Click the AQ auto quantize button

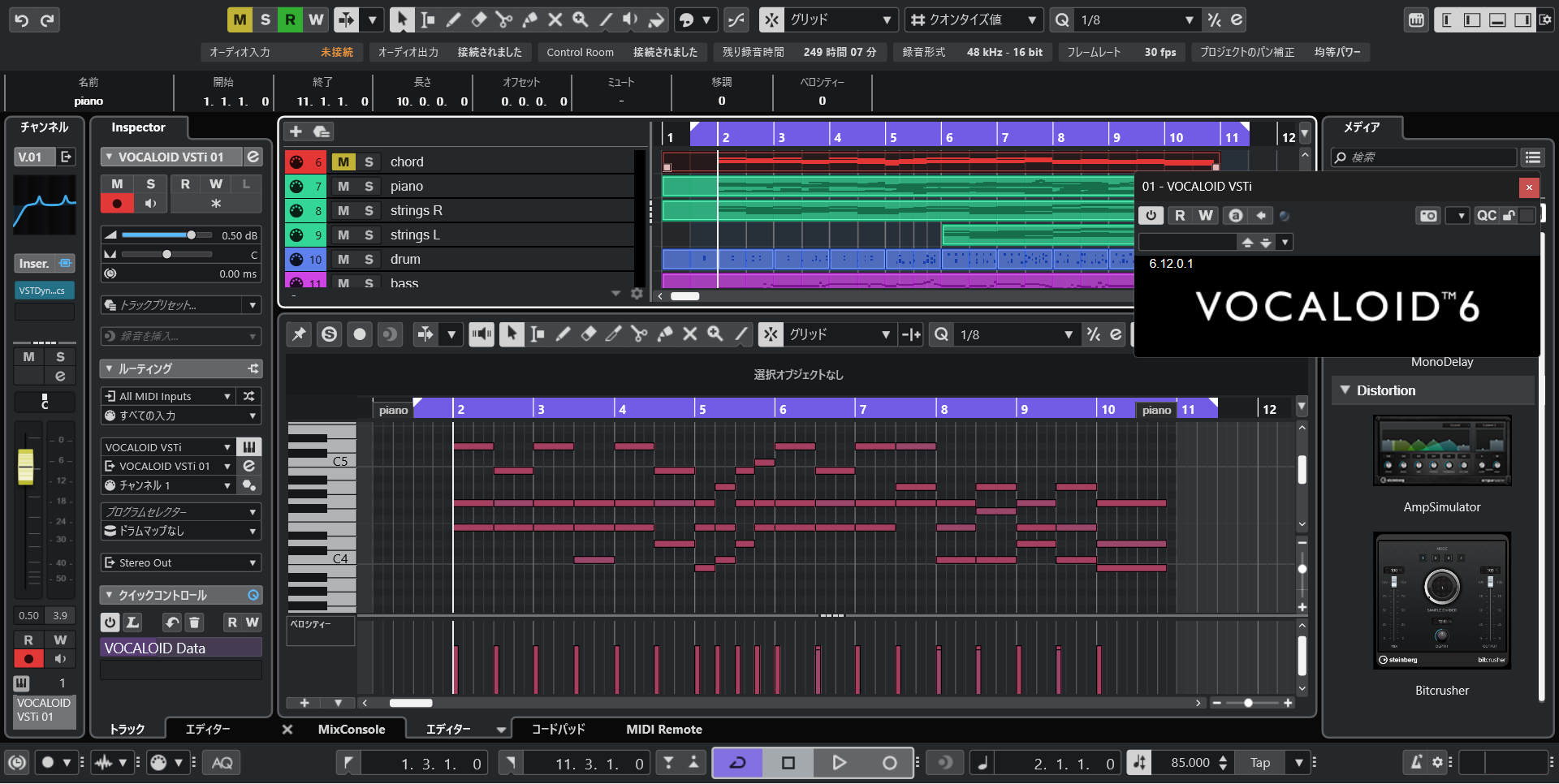(222, 762)
